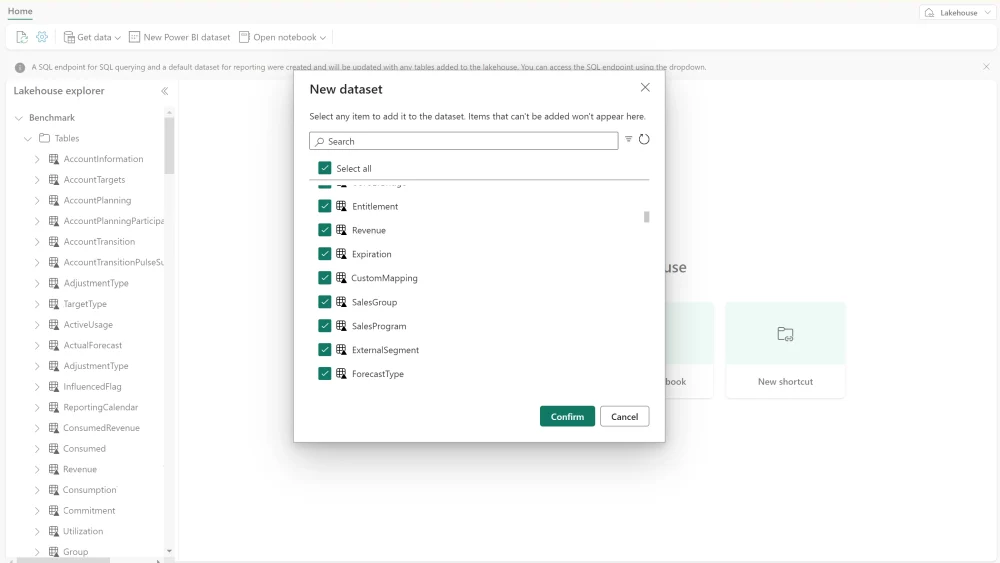Click the new file icon in toolbar
1000x563 pixels.
(22, 37)
